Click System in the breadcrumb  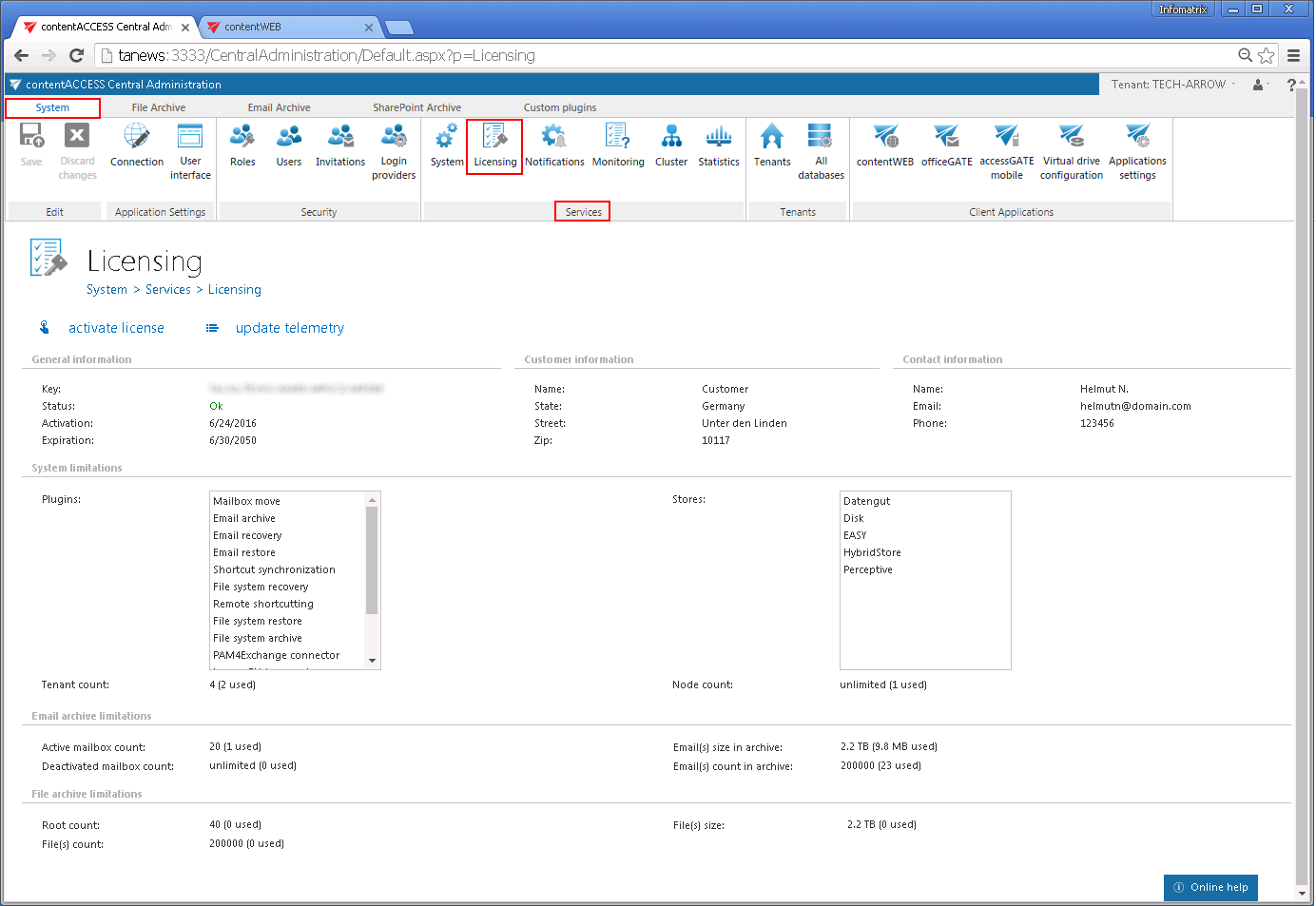[106, 289]
